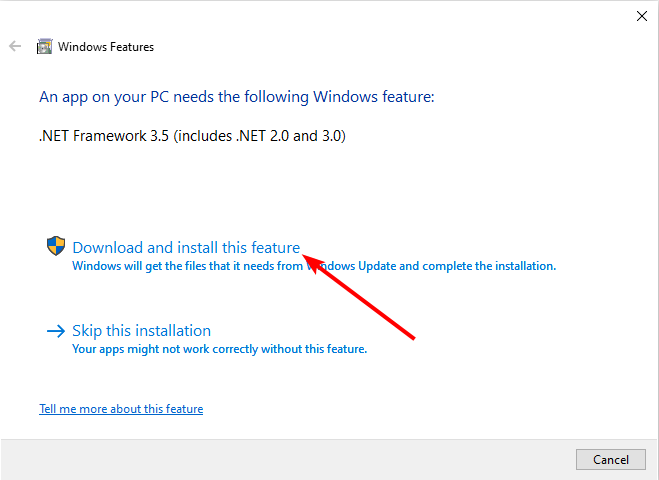Click the 'An app on your PC needs' heading
This screenshot has height=480, width=659.
coord(237,97)
